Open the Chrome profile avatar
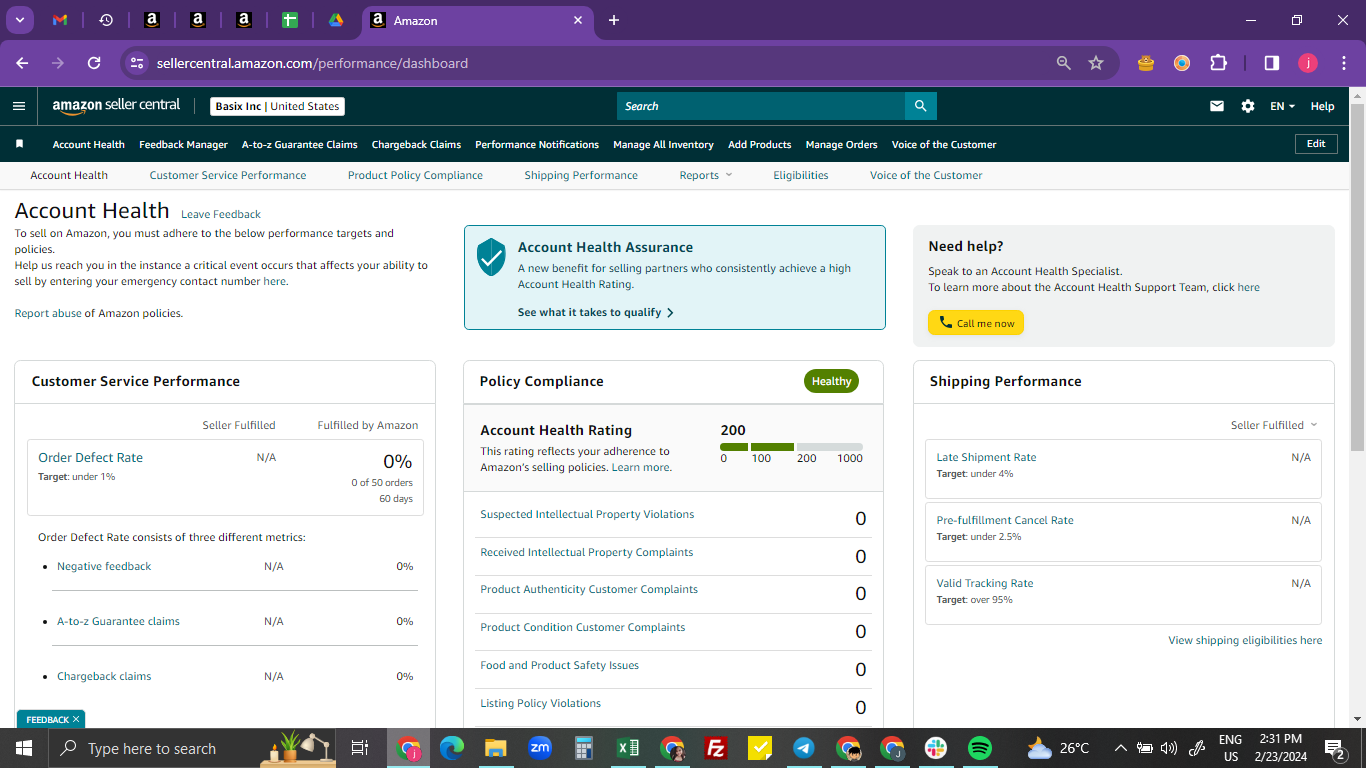1366x768 pixels. click(1308, 63)
